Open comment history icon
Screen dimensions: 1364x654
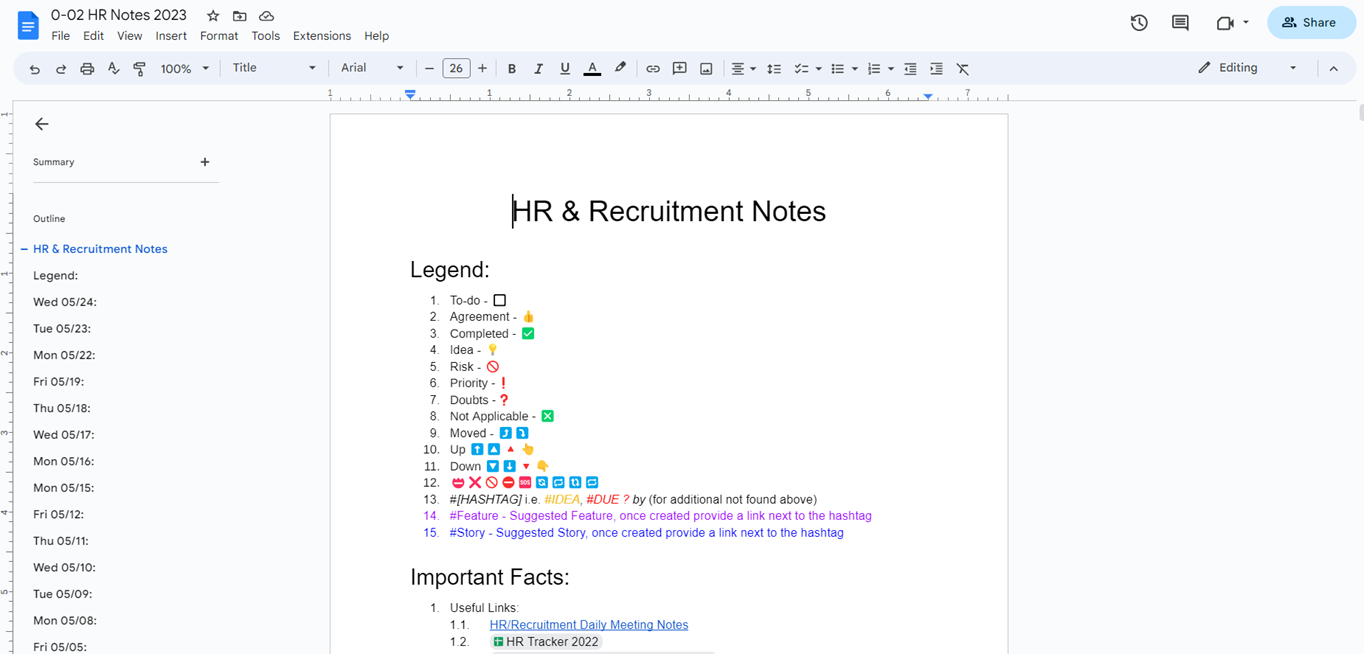pos(1180,23)
